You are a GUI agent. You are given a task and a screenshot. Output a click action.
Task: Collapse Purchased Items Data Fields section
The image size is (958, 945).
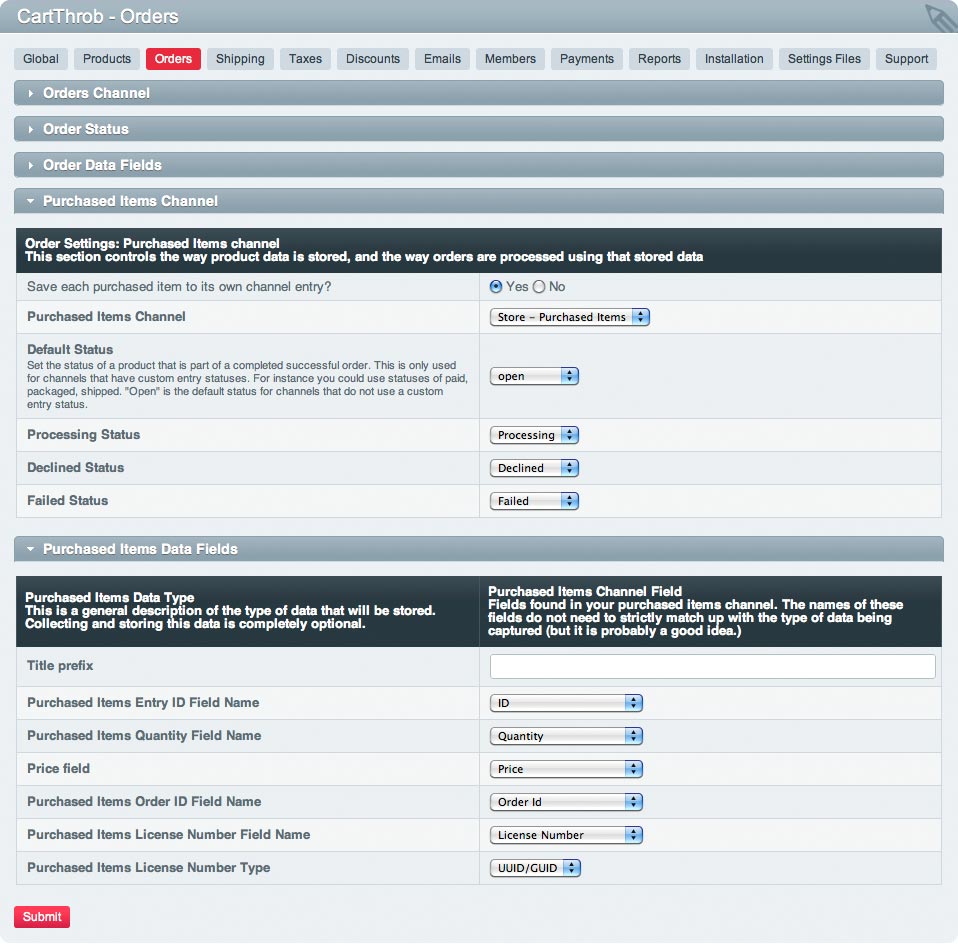click(x=140, y=549)
